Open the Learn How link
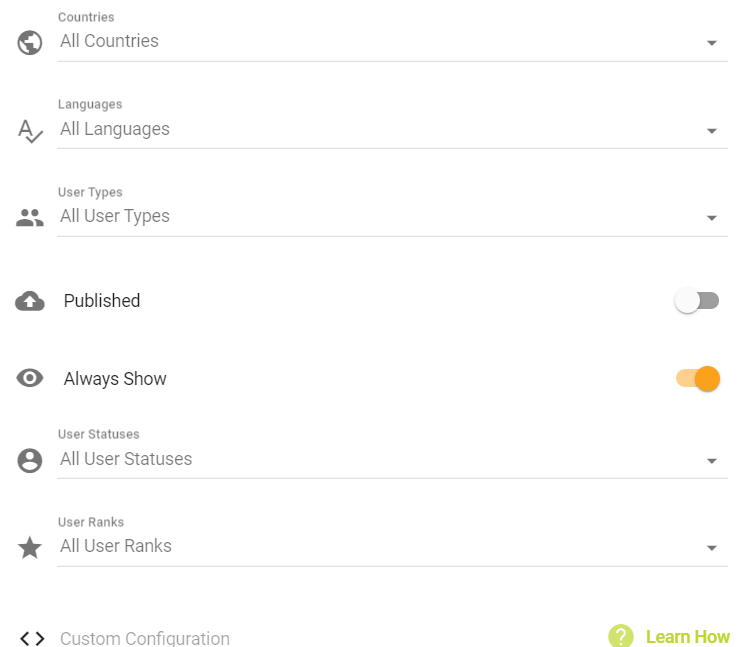The height and width of the screenshot is (647, 750). coord(688,637)
